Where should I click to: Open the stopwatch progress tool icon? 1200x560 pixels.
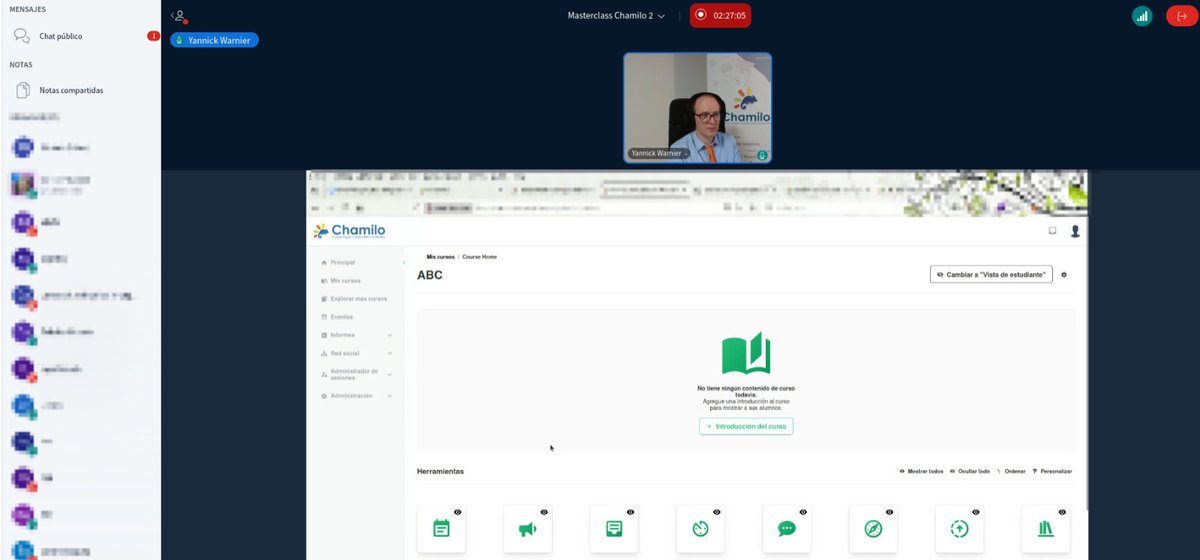[700, 528]
